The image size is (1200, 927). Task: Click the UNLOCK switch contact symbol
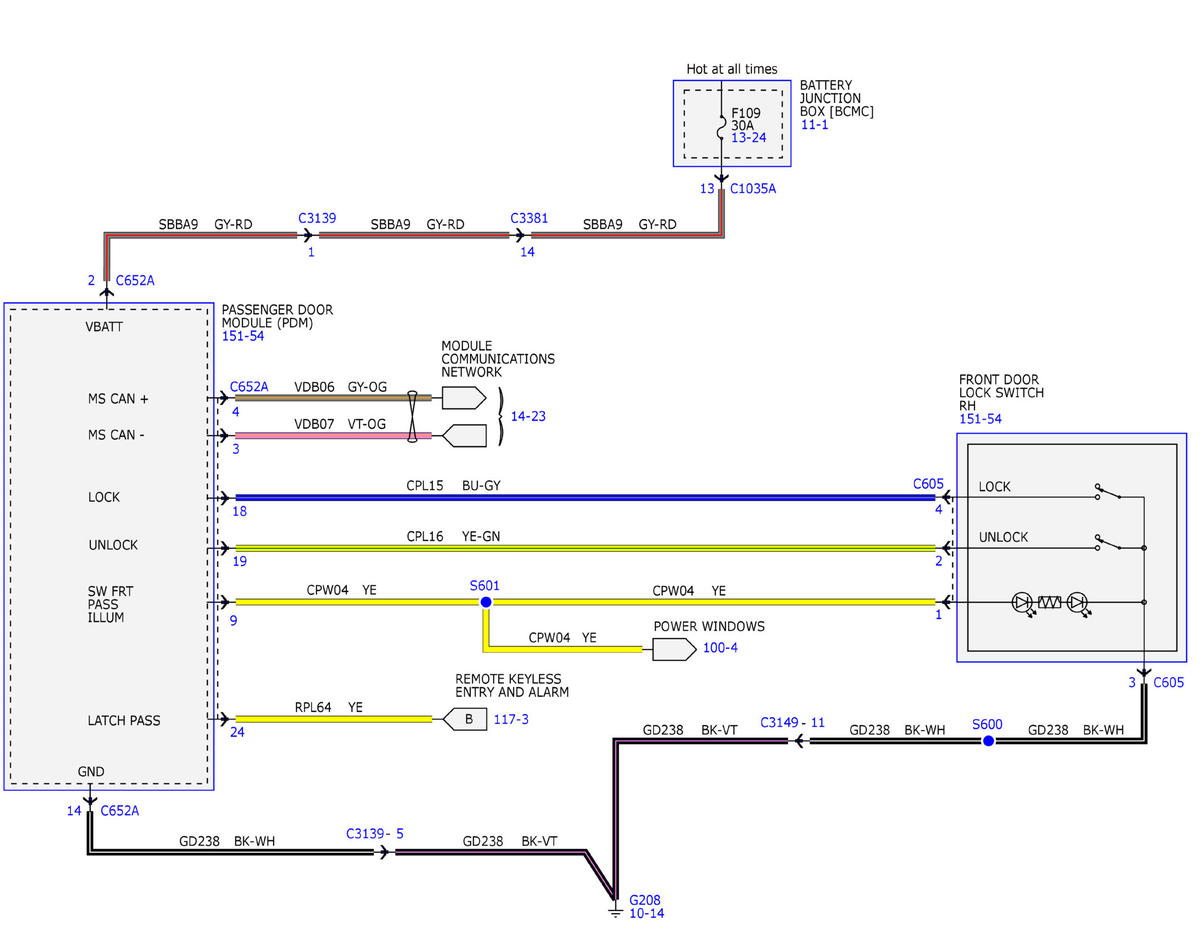pyautogui.click(x=1107, y=543)
